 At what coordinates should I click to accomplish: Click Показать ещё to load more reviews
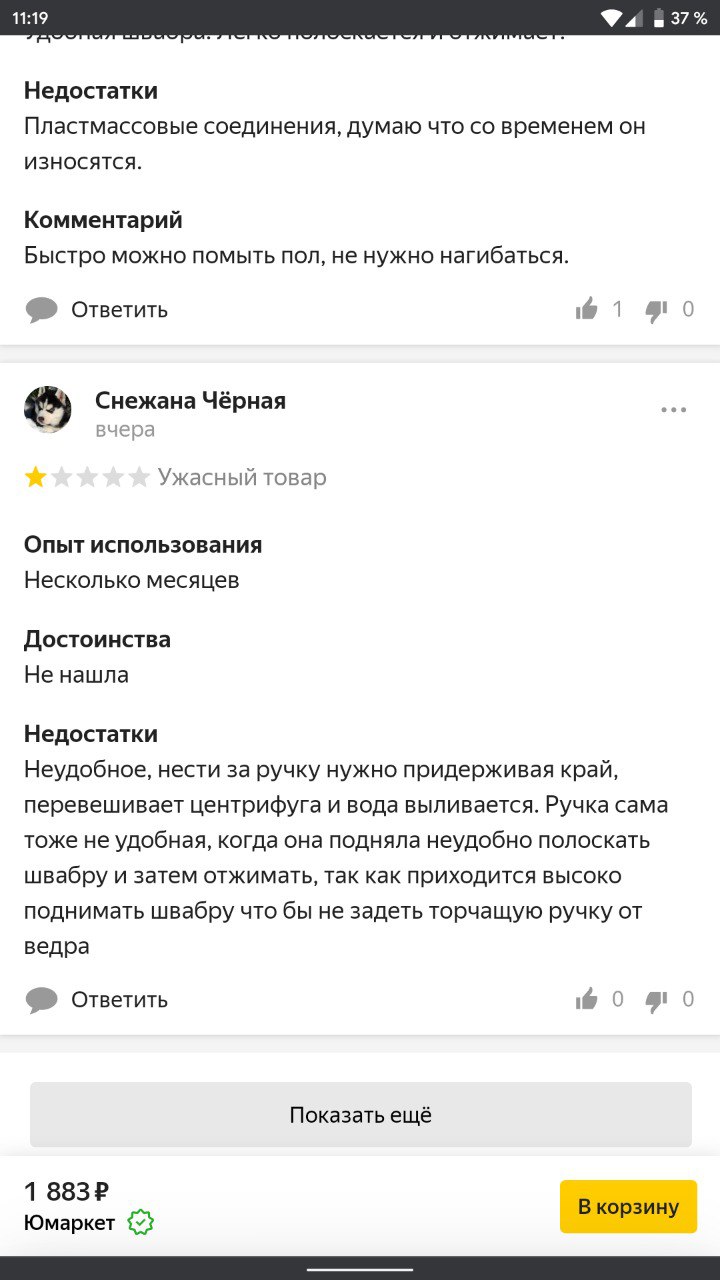(360, 1115)
